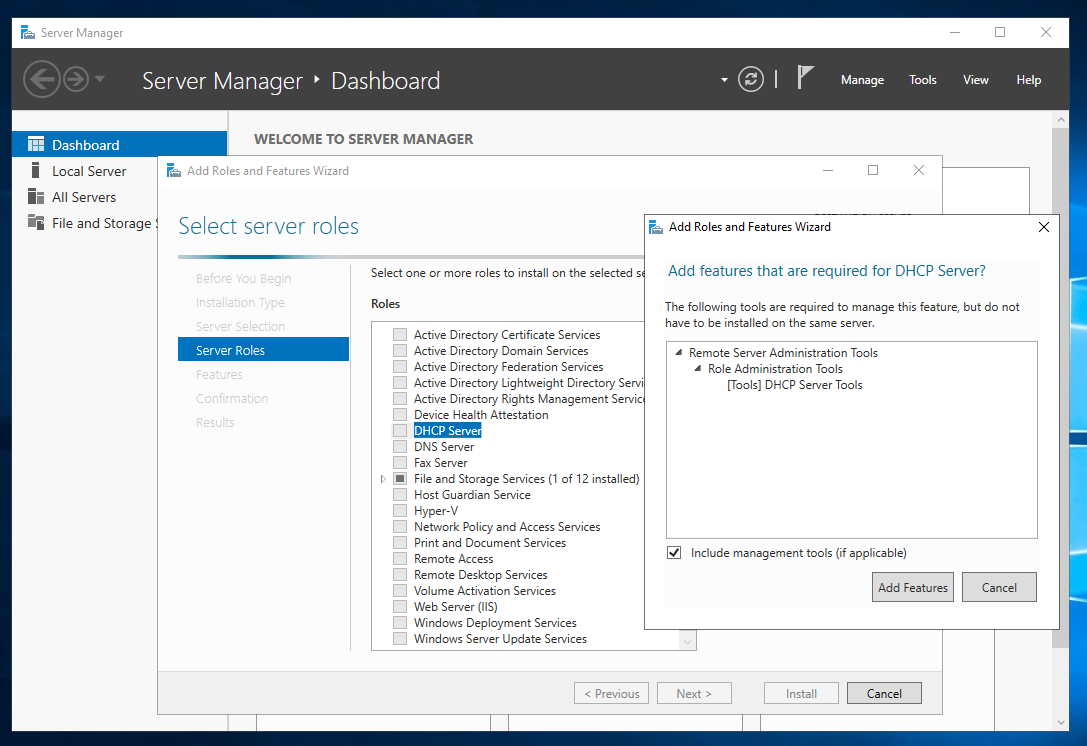
Task: Open the notifications flag icon
Action: 805,78
